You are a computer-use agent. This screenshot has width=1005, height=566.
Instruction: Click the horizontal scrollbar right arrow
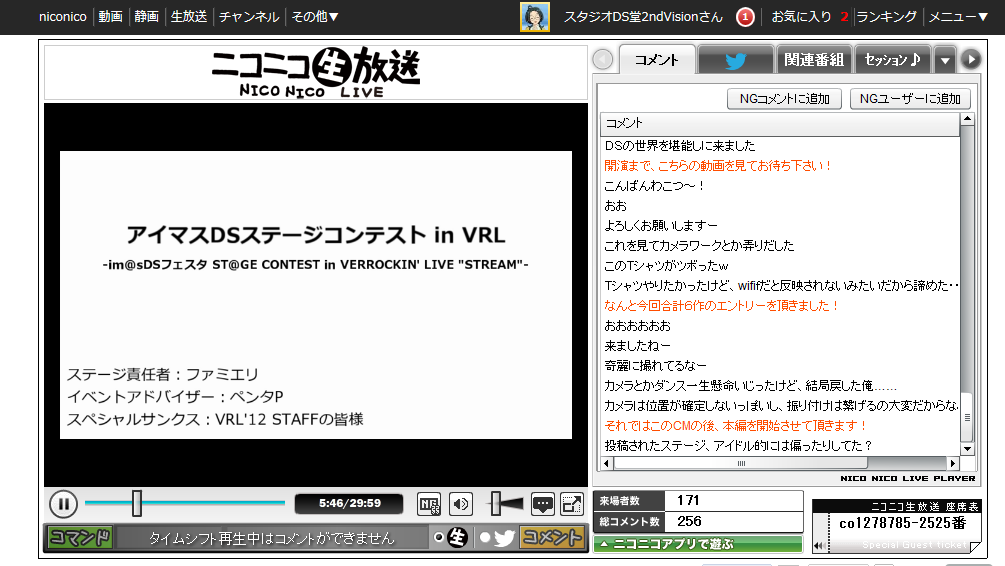tap(953, 463)
